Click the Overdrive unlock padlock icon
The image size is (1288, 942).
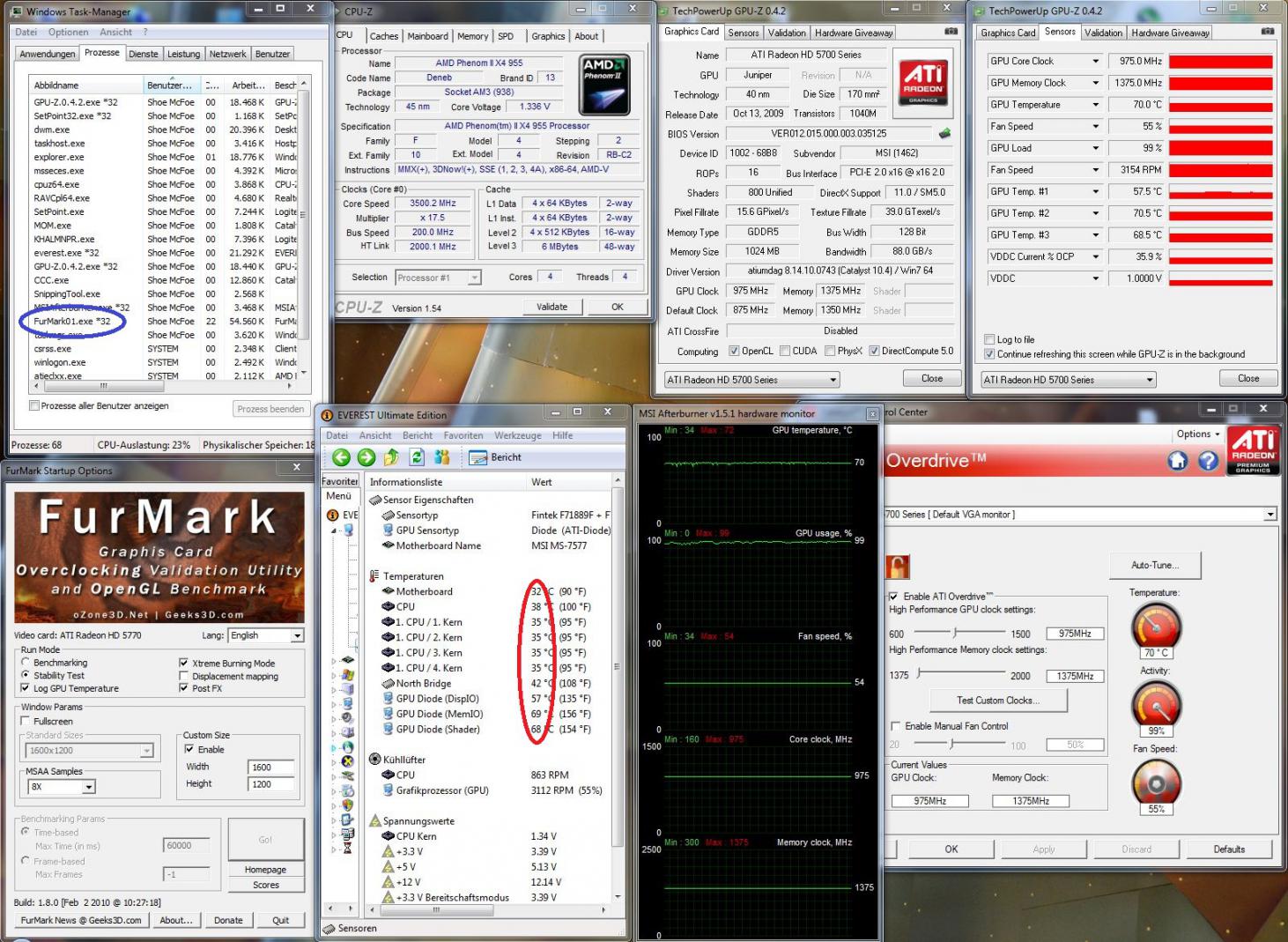click(x=898, y=566)
